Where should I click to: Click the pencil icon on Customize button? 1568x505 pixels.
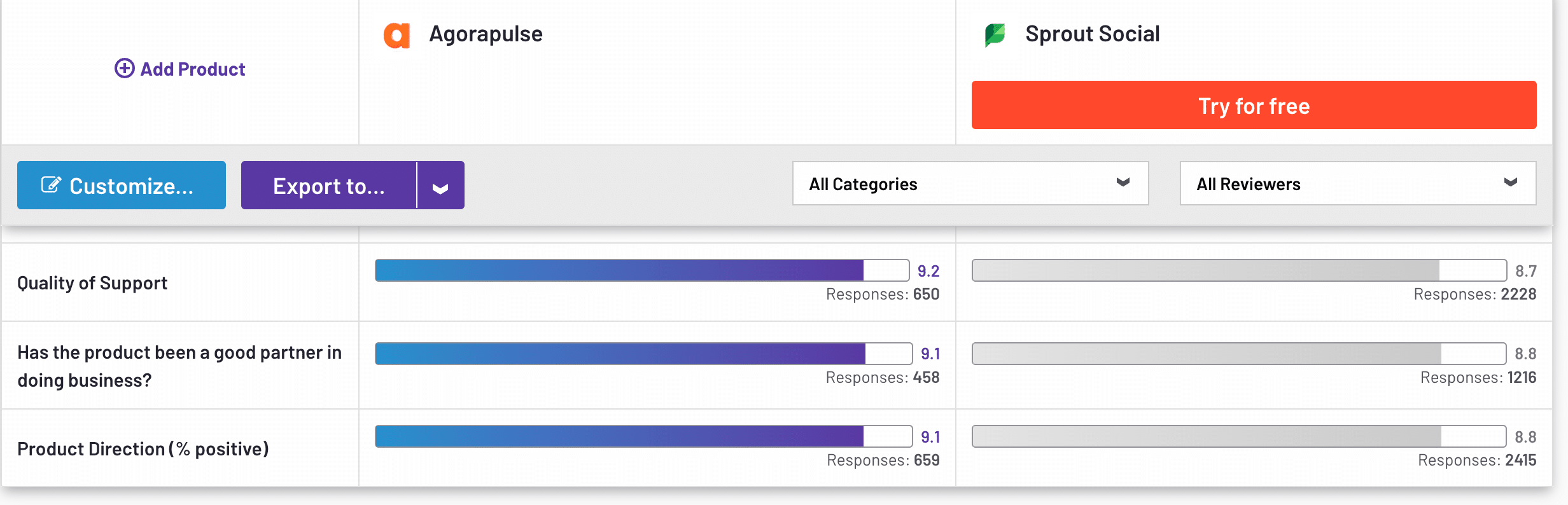point(50,184)
